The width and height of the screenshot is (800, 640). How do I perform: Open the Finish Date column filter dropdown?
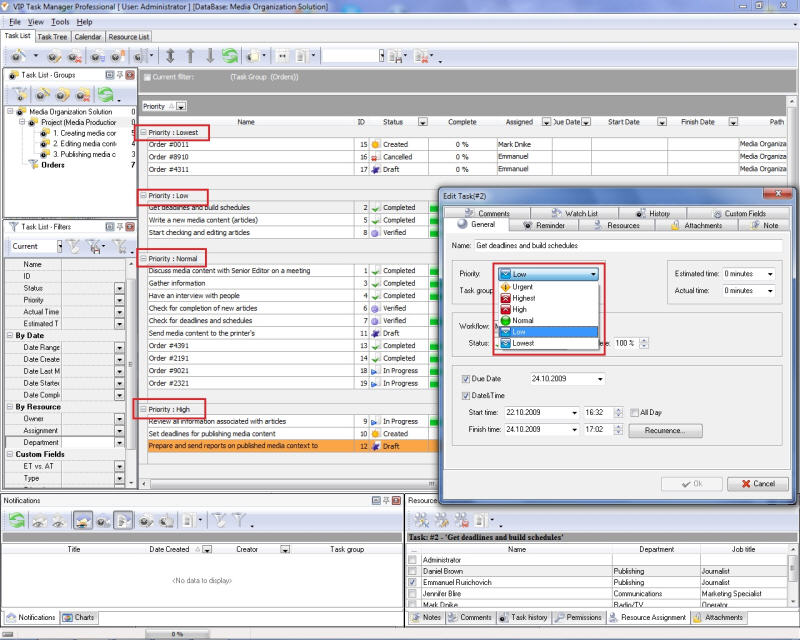pos(733,122)
